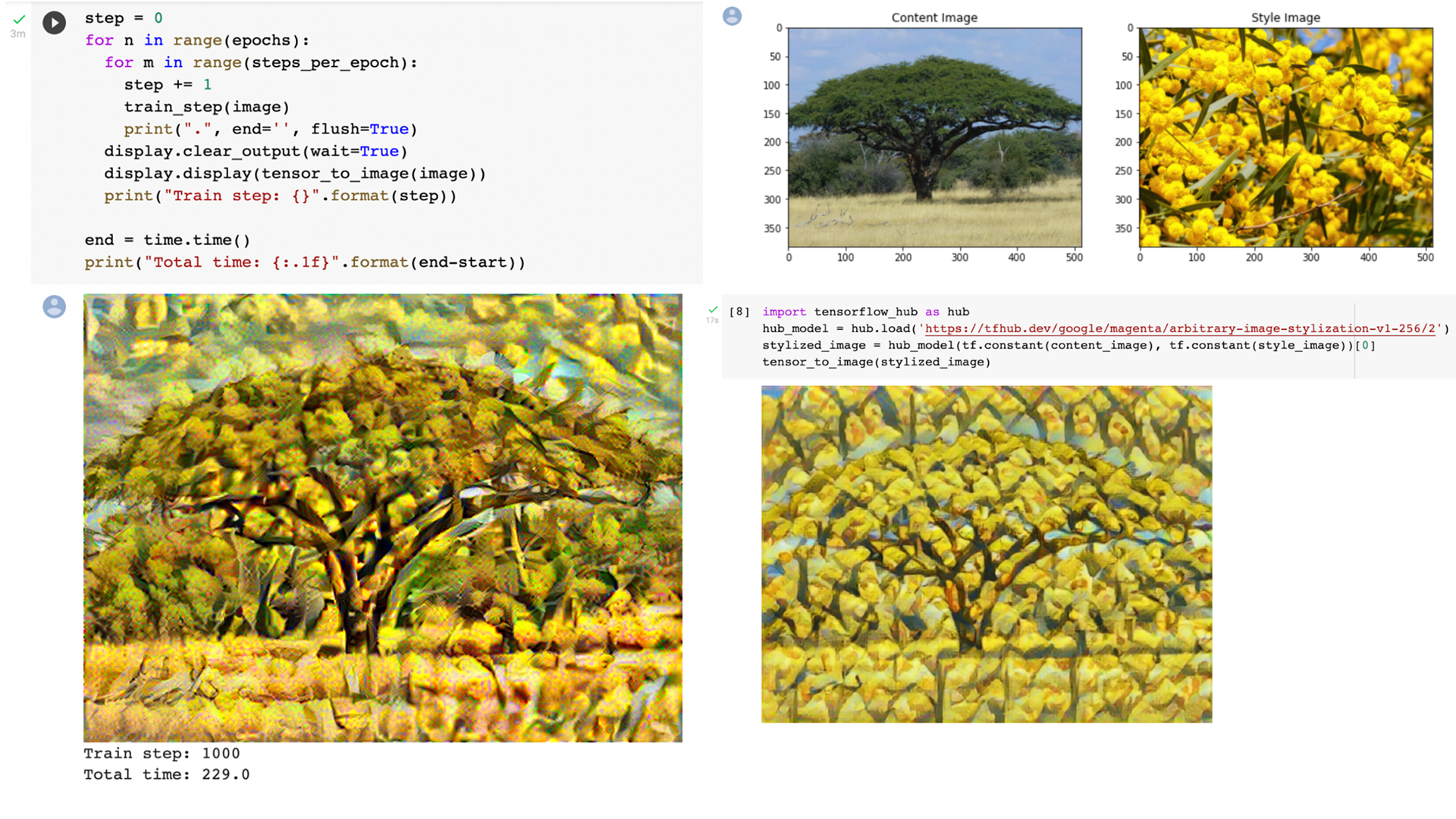Screen dimensions: 1456x819
Task: Place cursor on 'import tensorflow_hub as hub' line
Action: click(865, 312)
